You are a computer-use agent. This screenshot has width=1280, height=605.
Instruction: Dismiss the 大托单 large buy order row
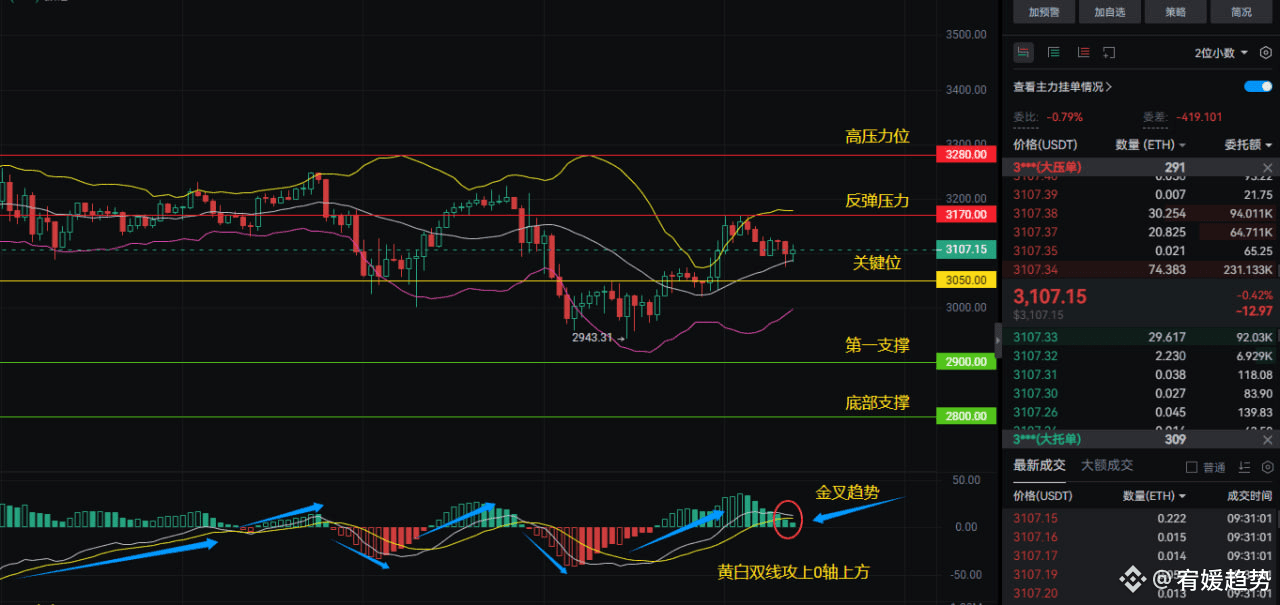click(1268, 439)
